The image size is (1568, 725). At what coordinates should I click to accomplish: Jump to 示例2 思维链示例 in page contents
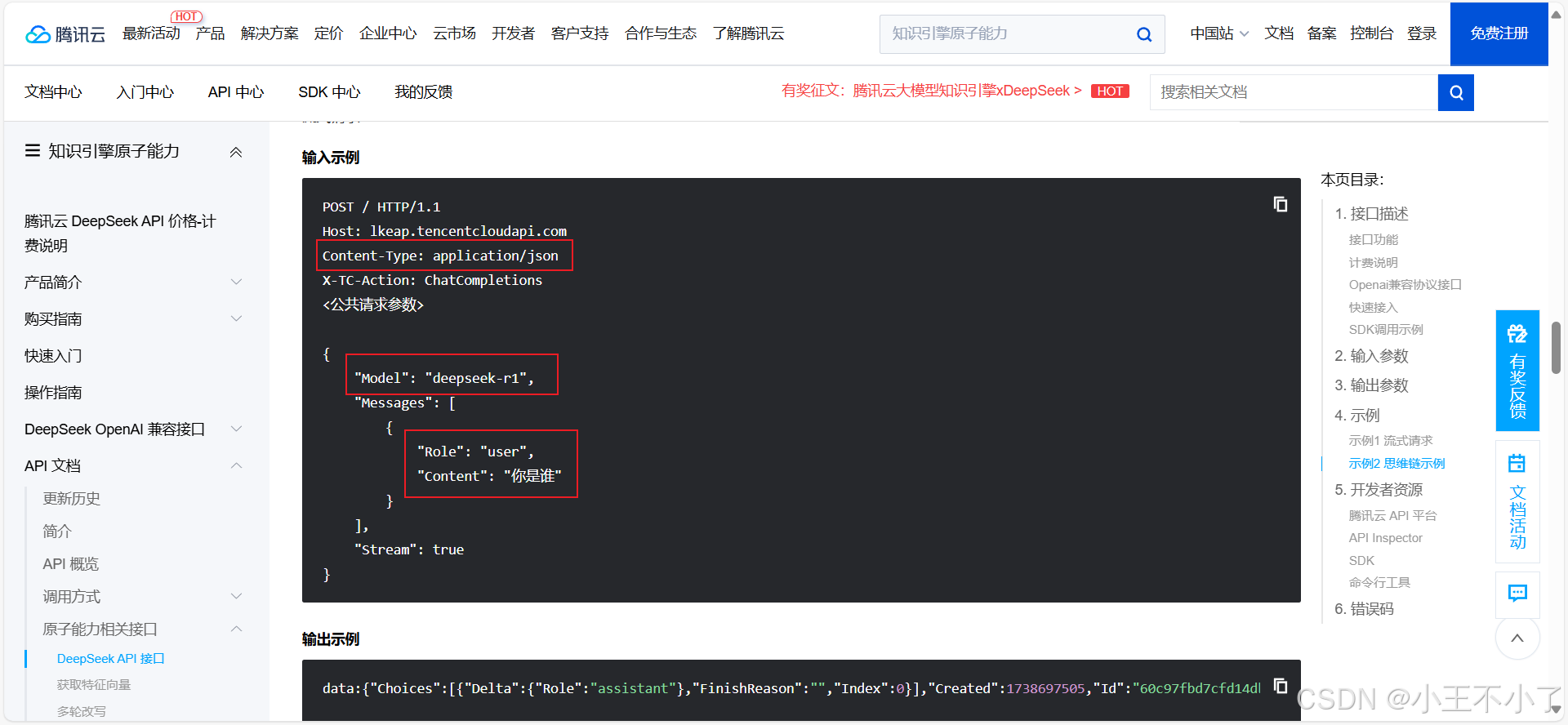[1396, 464]
